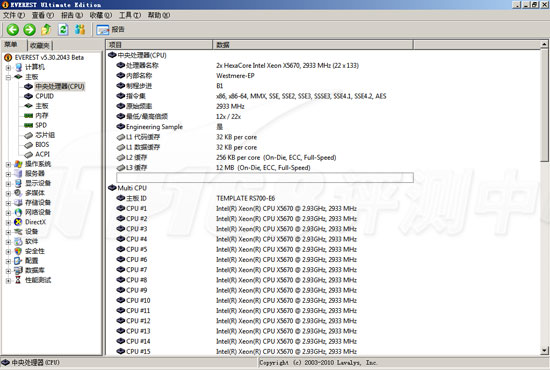550x370 pixels.
Task: Click the vertical scrollbar thumb
Action: (x=544, y=105)
